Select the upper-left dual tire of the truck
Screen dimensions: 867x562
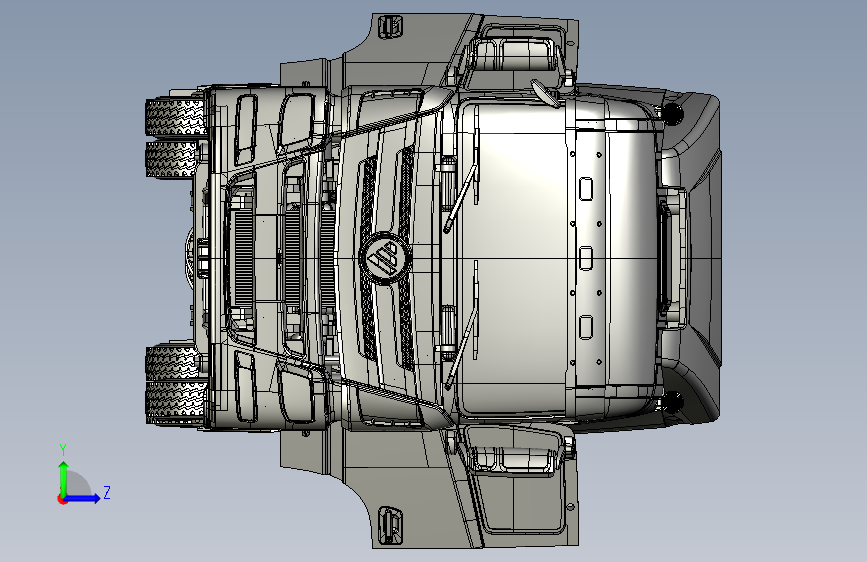pyautogui.click(x=175, y=137)
